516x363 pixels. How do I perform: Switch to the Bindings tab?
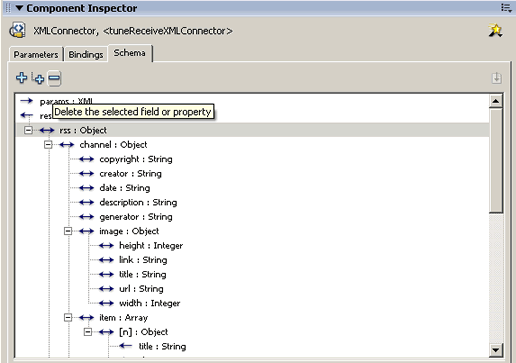[x=86, y=54]
